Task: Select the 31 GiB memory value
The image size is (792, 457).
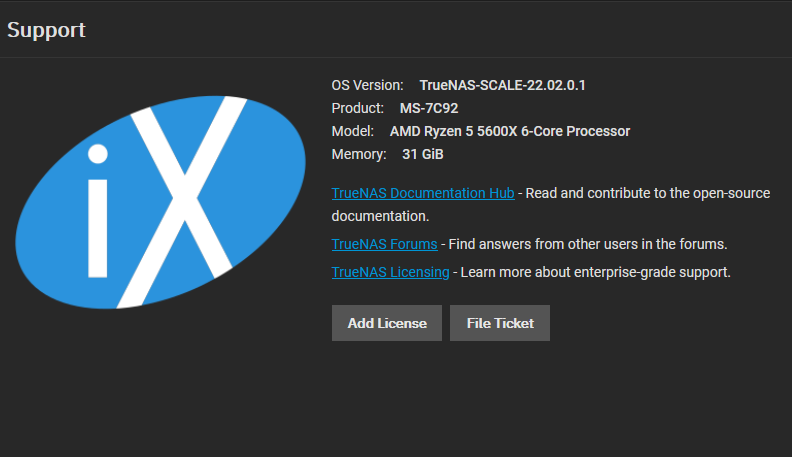Action: pyautogui.click(x=422, y=154)
